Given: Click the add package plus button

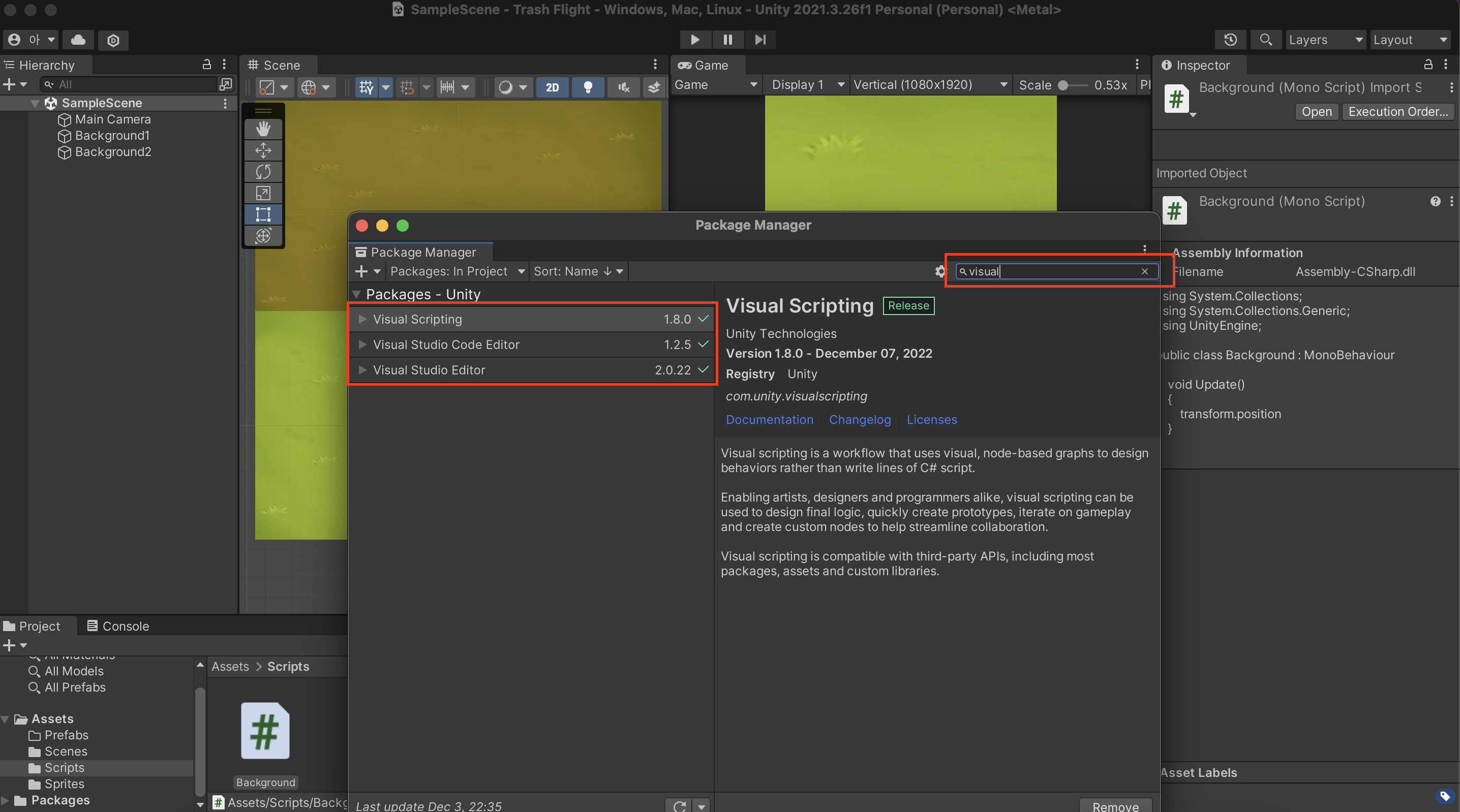Looking at the screenshot, I should [361, 271].
